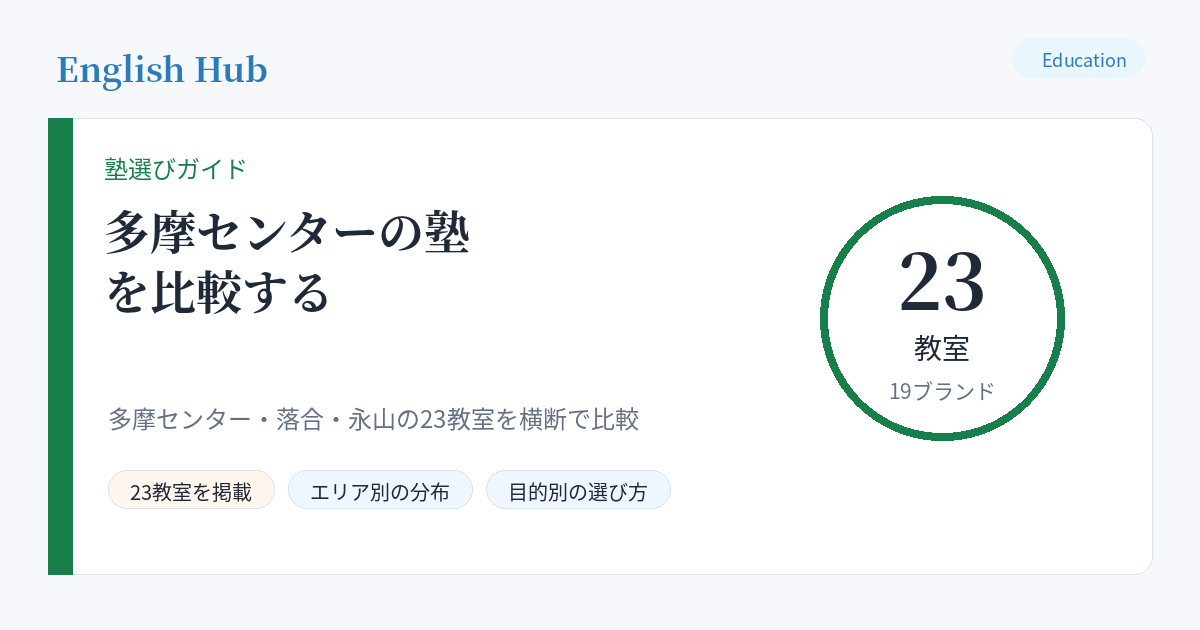Image resolution: width=1200 pixels, height=630 pixels.
Task: Click the green vertical accent bar
Action: coord(60,346)
